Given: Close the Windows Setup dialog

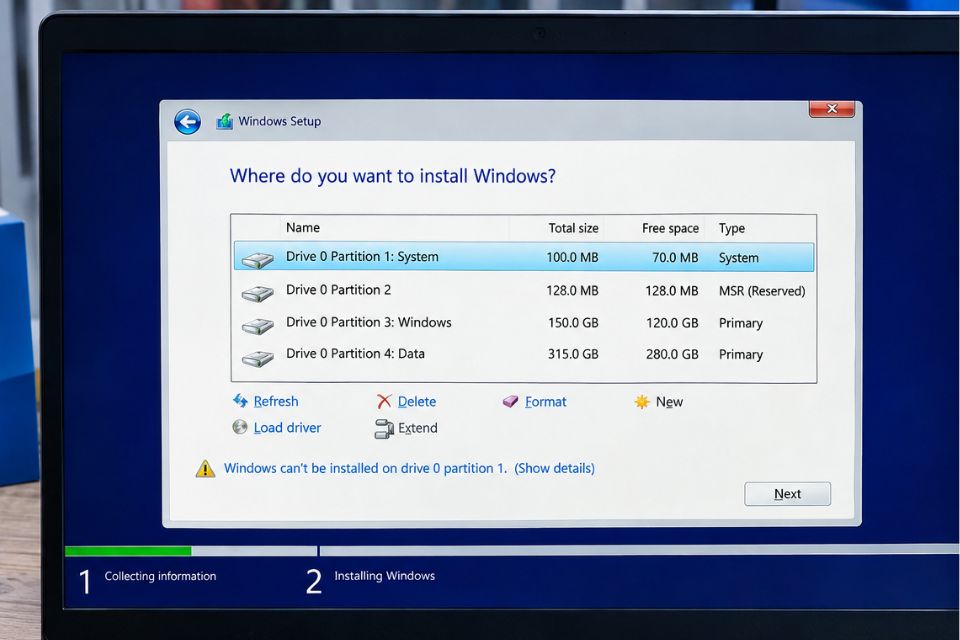Looking at the screenshot, I should pos(831,108).
